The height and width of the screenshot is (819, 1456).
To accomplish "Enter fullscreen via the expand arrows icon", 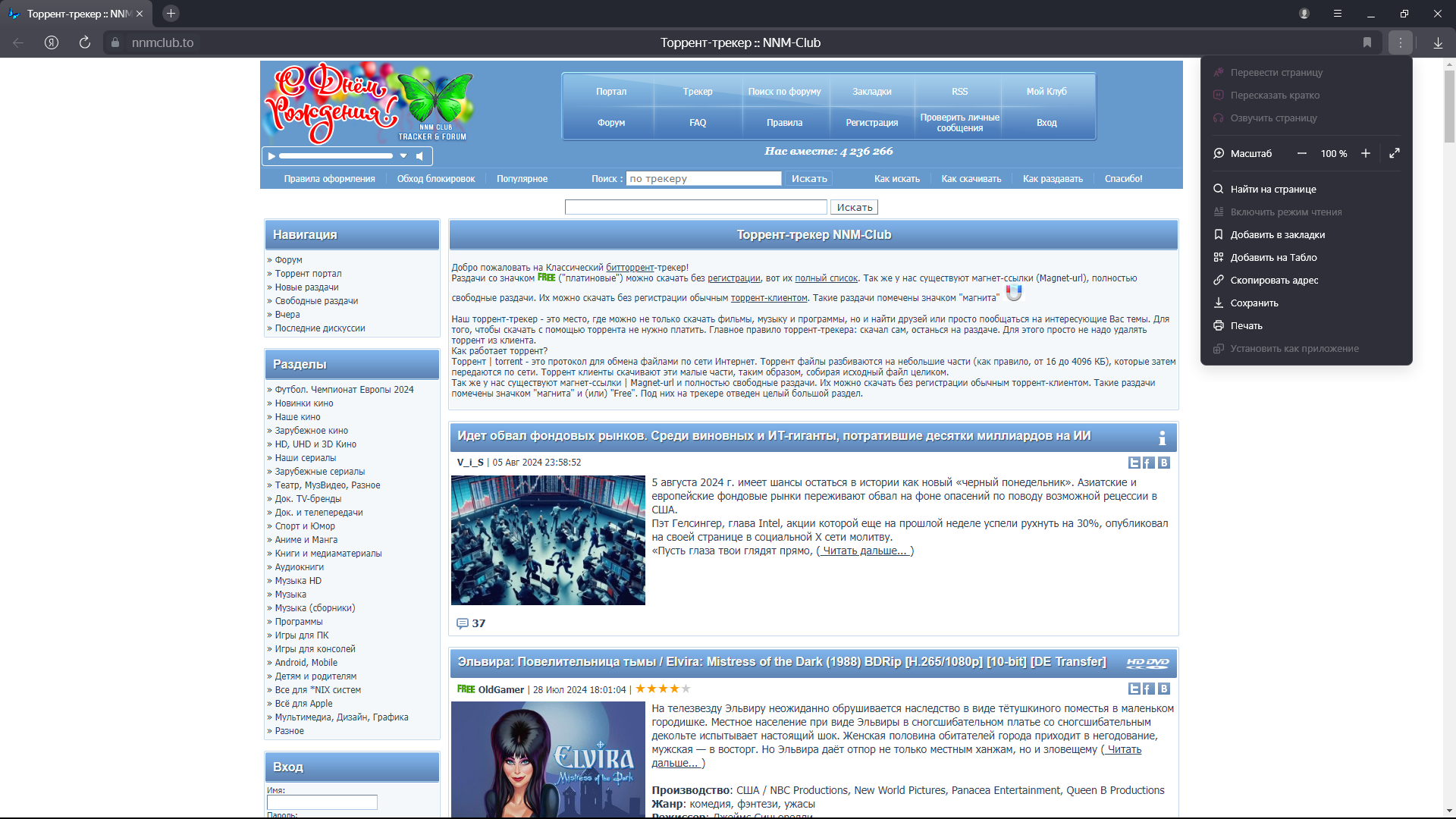I will [x=1395, y=153].
